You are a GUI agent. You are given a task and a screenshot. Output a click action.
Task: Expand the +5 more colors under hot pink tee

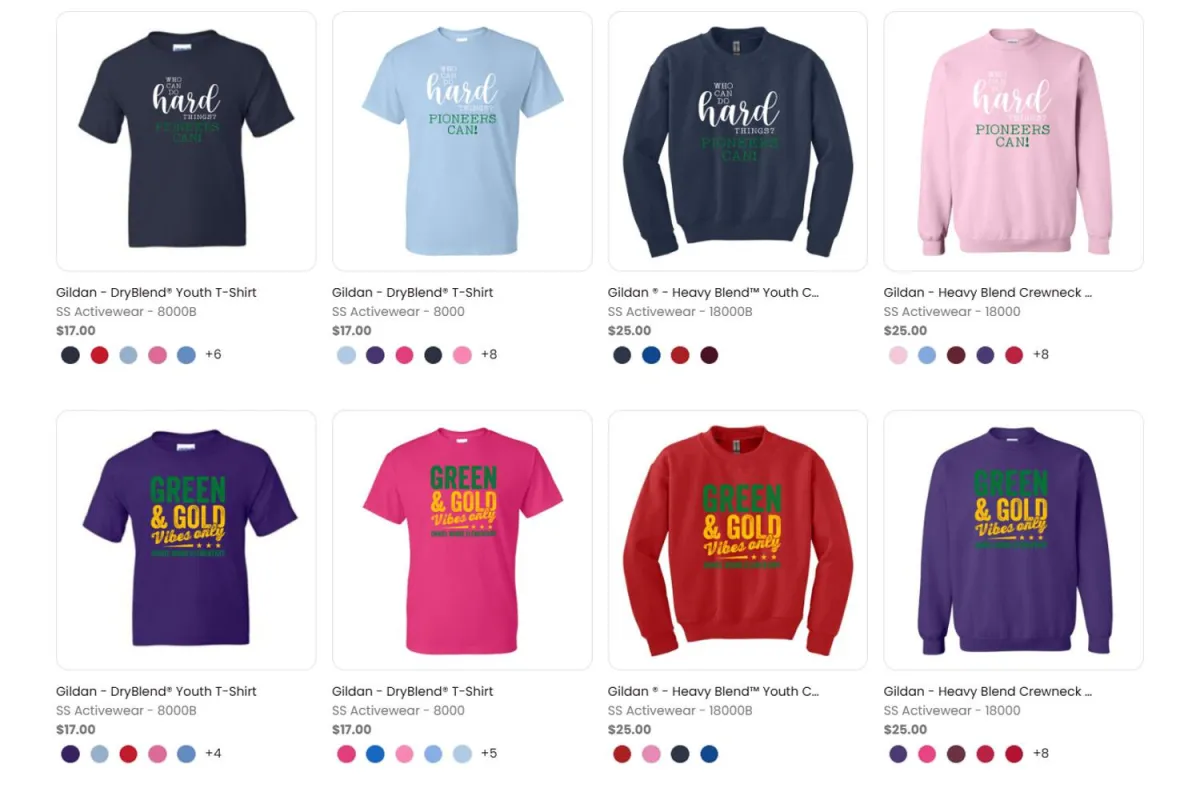coord(489,753)
